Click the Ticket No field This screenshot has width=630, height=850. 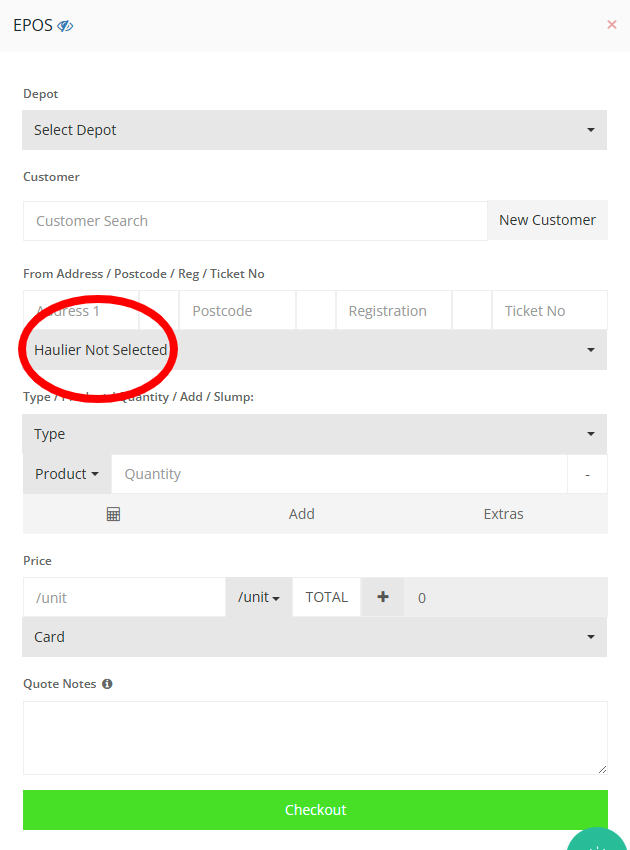(x=548, y=311)
